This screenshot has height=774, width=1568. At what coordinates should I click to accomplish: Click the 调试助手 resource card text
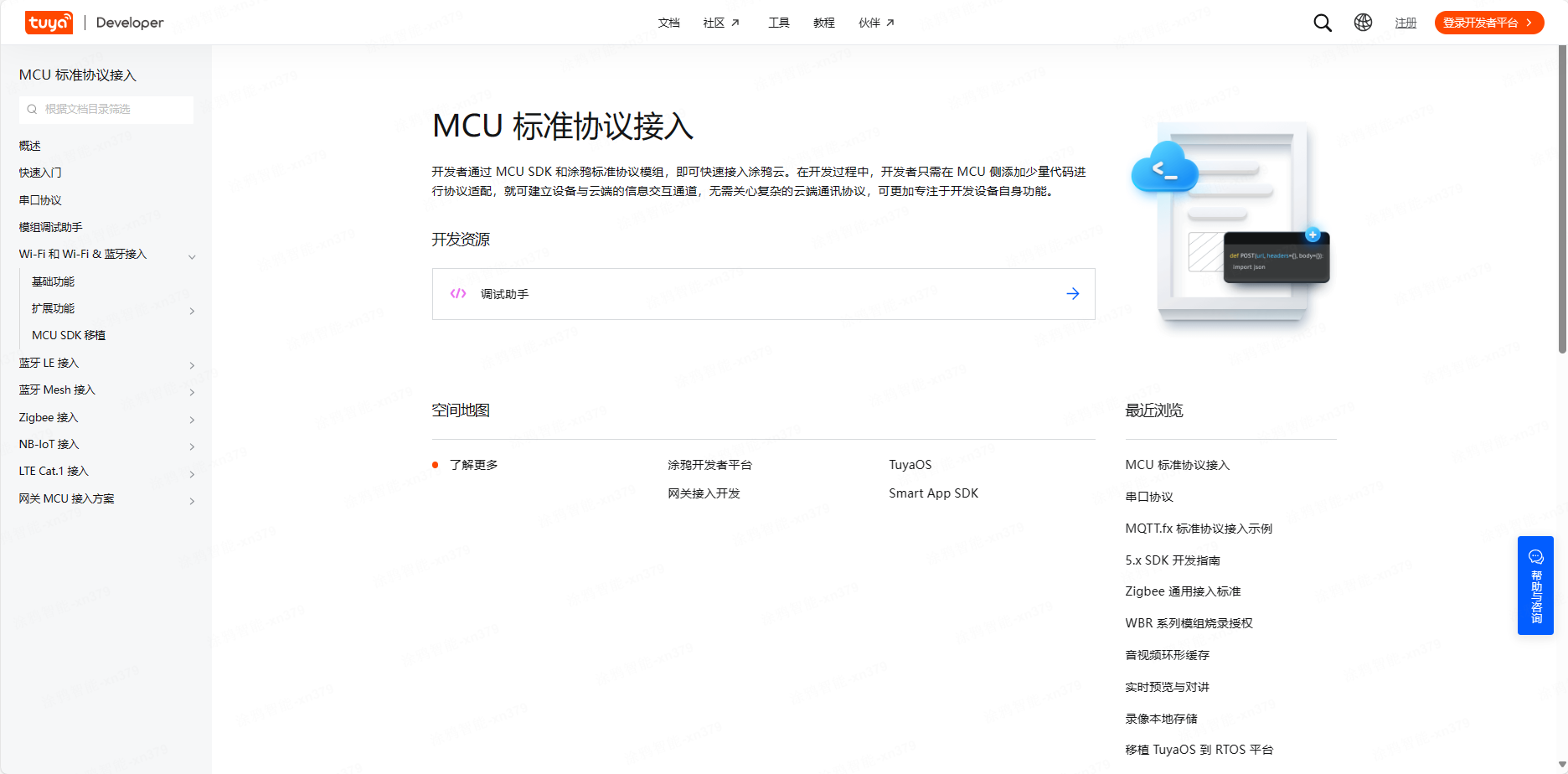pyautogui.click(x=504, y=294)
